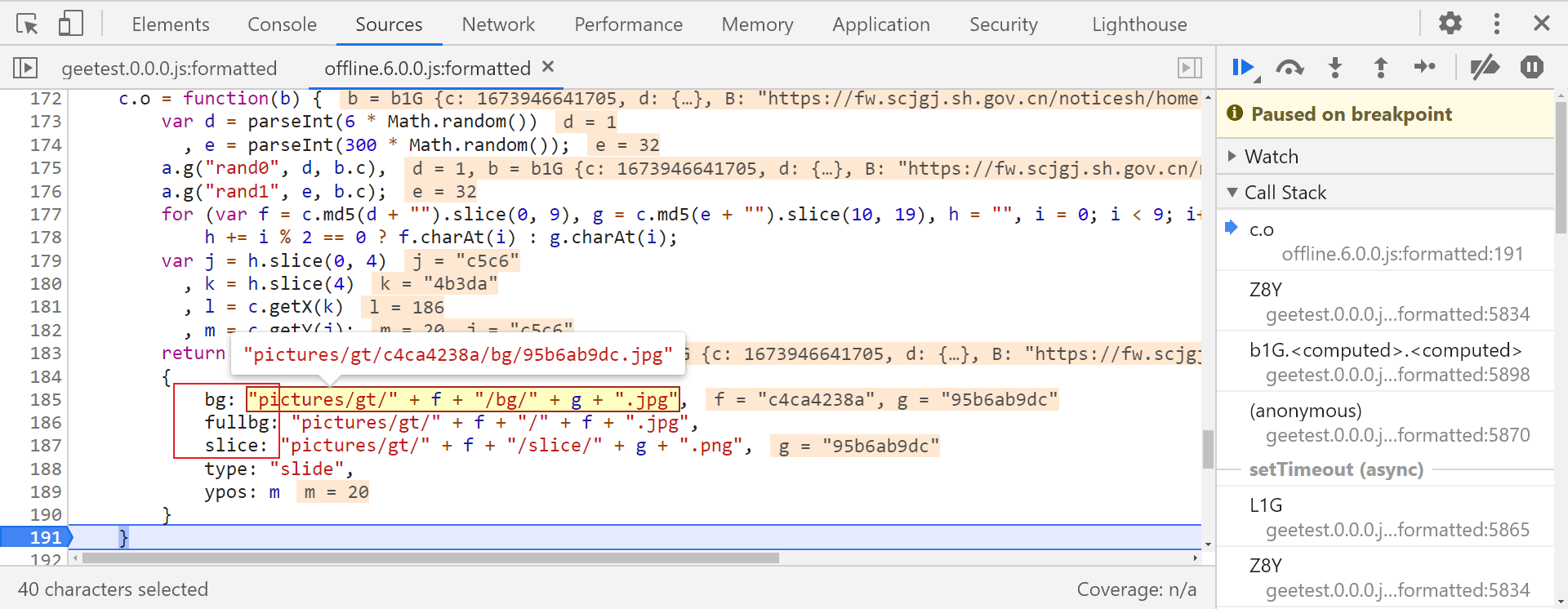Click the horizontal code scrollbar
The image size is (1568, 609).
430,558
